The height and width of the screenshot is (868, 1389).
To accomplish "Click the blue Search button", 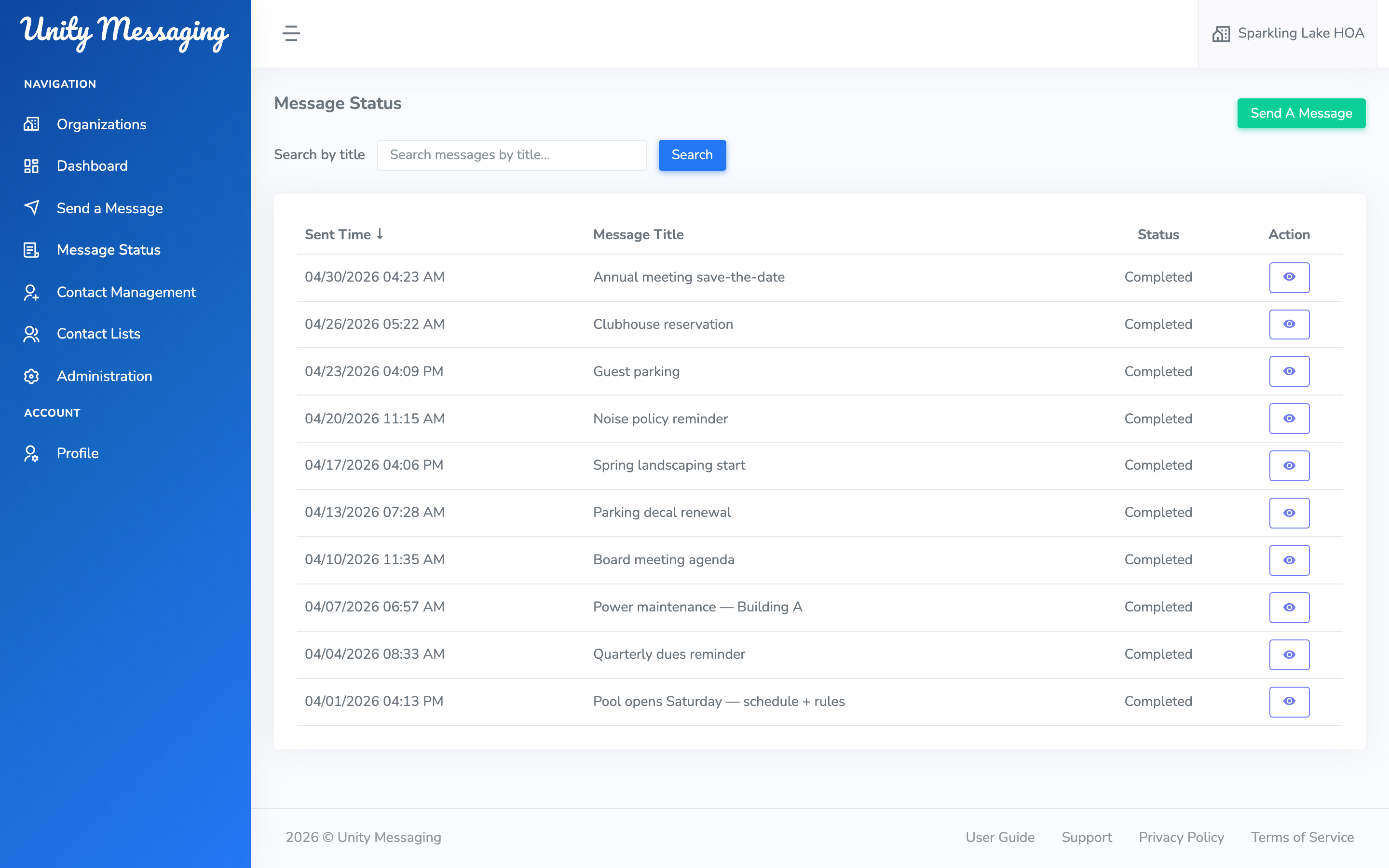I will tap(692, 155).
